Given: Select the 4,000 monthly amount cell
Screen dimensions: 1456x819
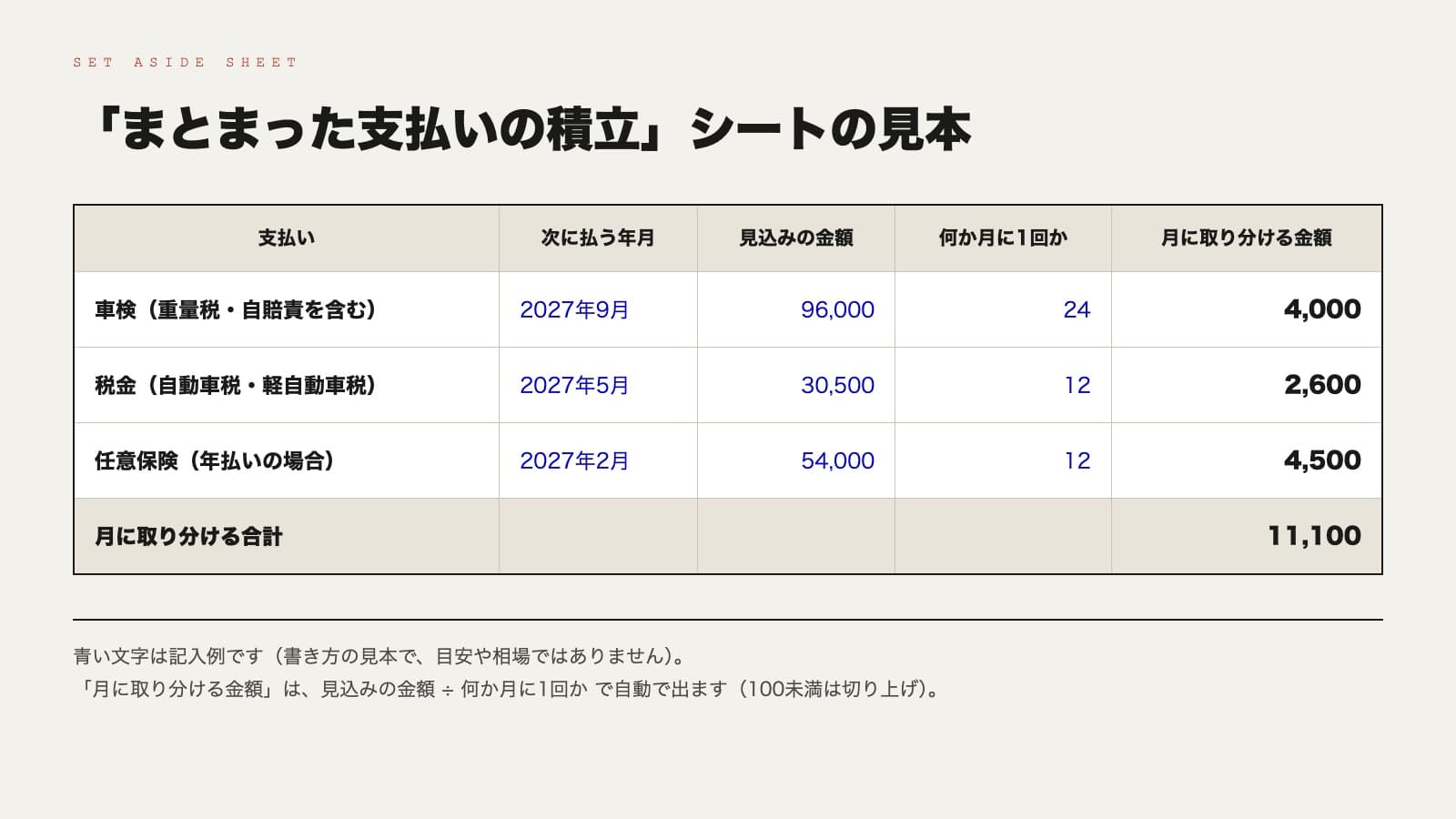Looking at the screenshot, I should tap(1247, 309).
